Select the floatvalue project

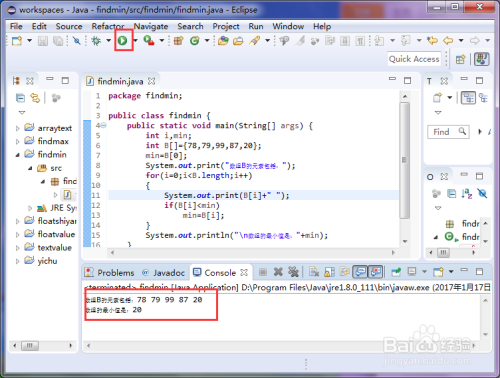[x=56, y=234]
